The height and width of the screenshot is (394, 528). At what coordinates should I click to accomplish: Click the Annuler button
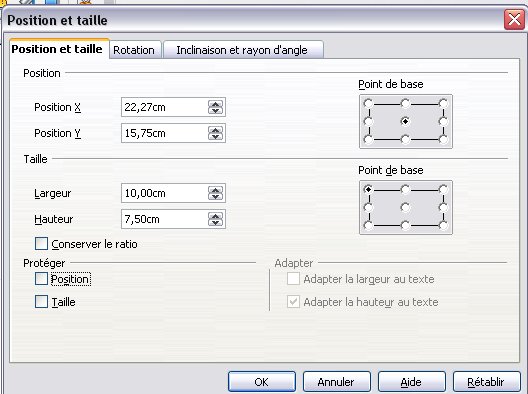336,382
